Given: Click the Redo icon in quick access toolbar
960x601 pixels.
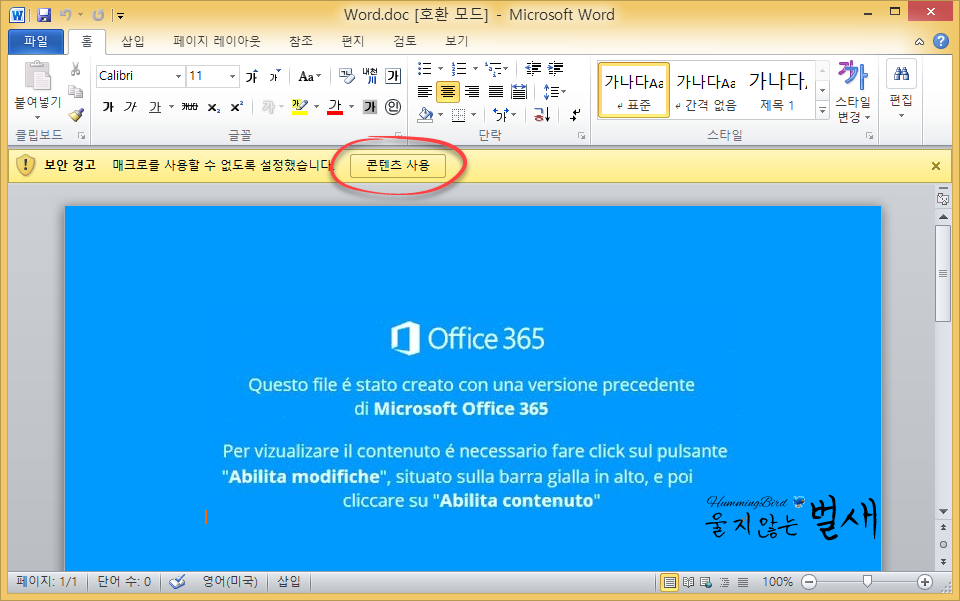Looking at the screenshot, I should coord(98,15).
